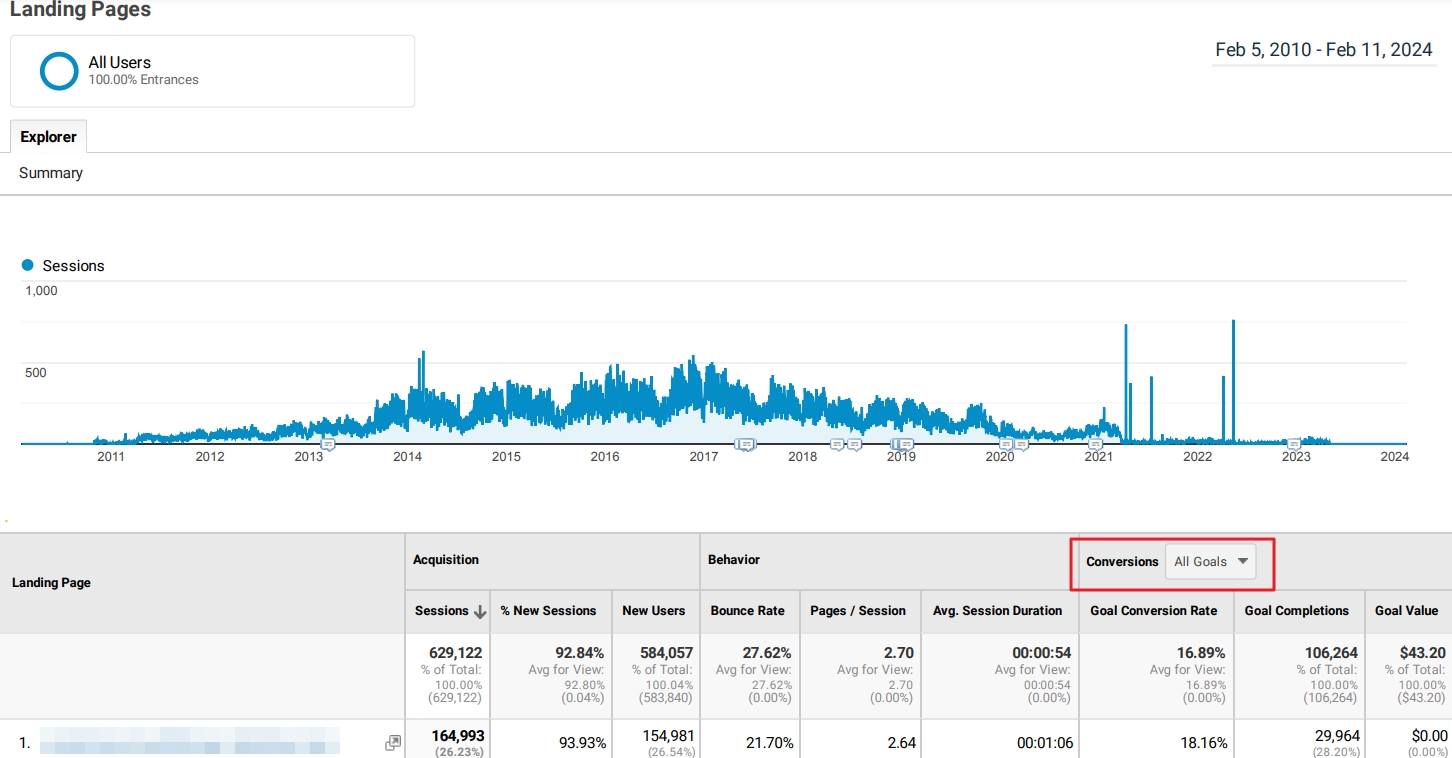Click the total sessions value 629,122
Screen dimensions: 1452x758
(x=455, y=652)
